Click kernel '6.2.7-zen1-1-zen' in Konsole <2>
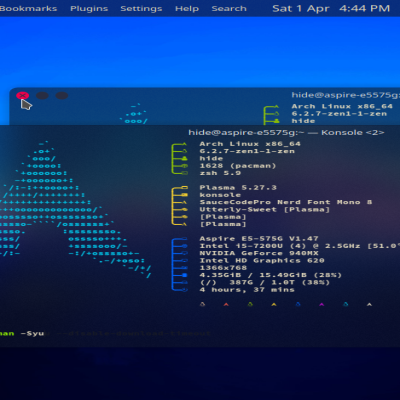 247,151
